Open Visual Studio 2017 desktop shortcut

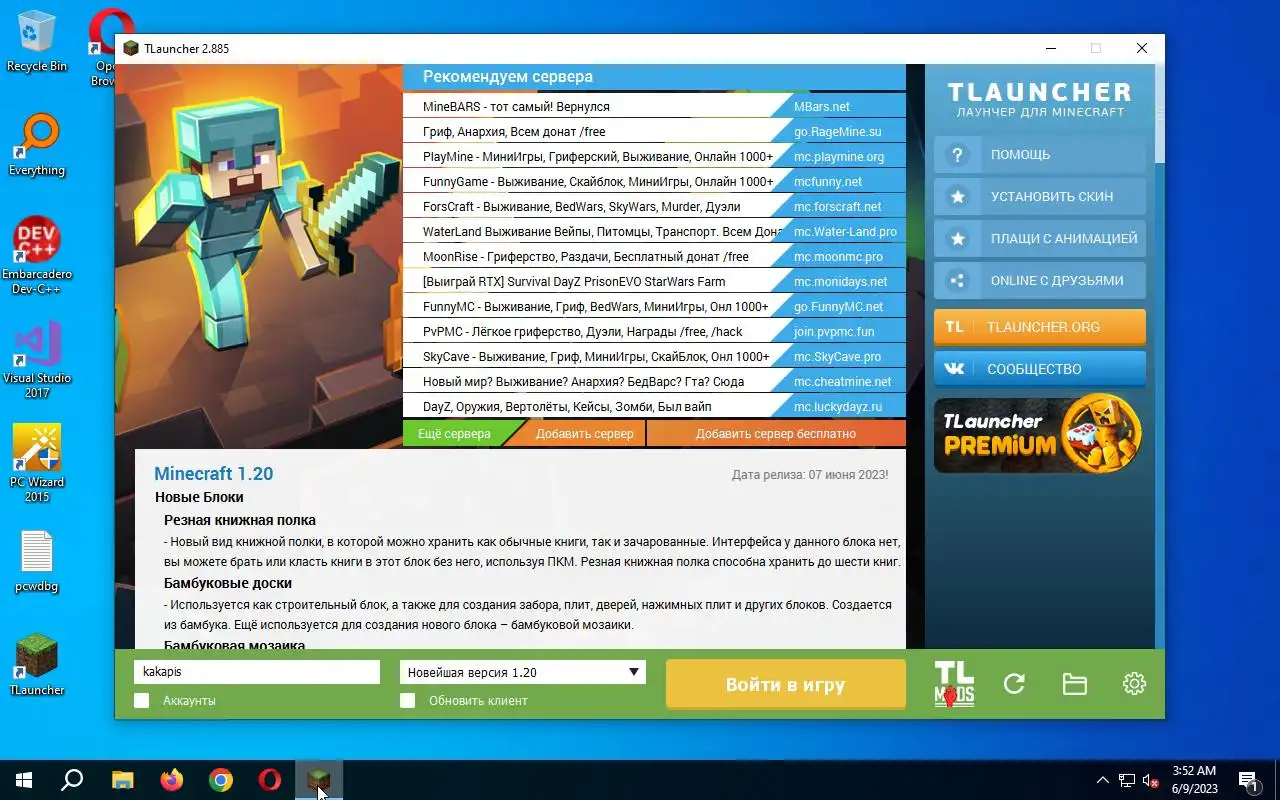point(37,360)
